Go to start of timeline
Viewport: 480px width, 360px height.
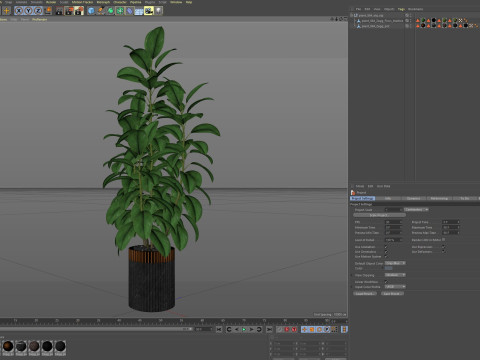pos(219,329)
